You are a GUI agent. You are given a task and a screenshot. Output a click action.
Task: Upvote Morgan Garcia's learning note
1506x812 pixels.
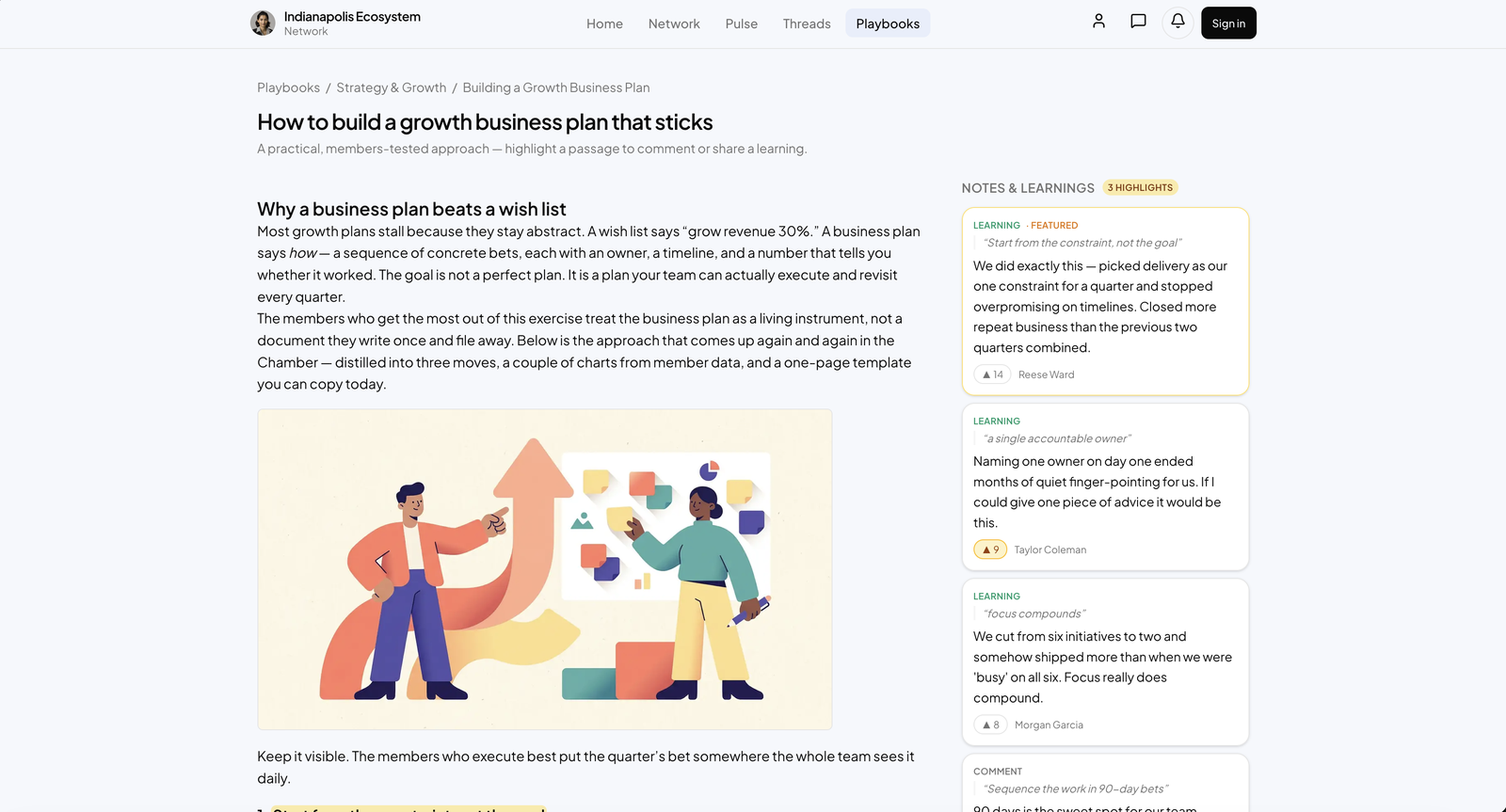990,724
